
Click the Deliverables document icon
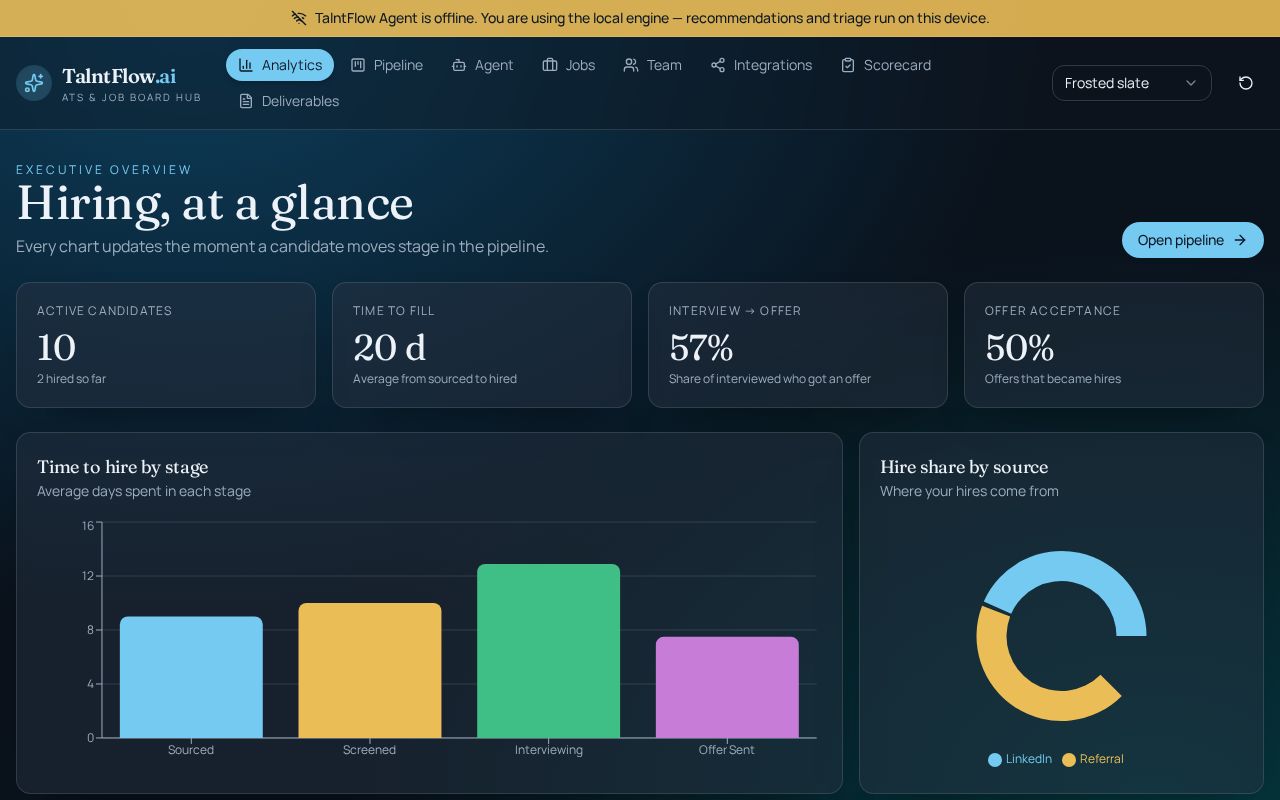246,101
